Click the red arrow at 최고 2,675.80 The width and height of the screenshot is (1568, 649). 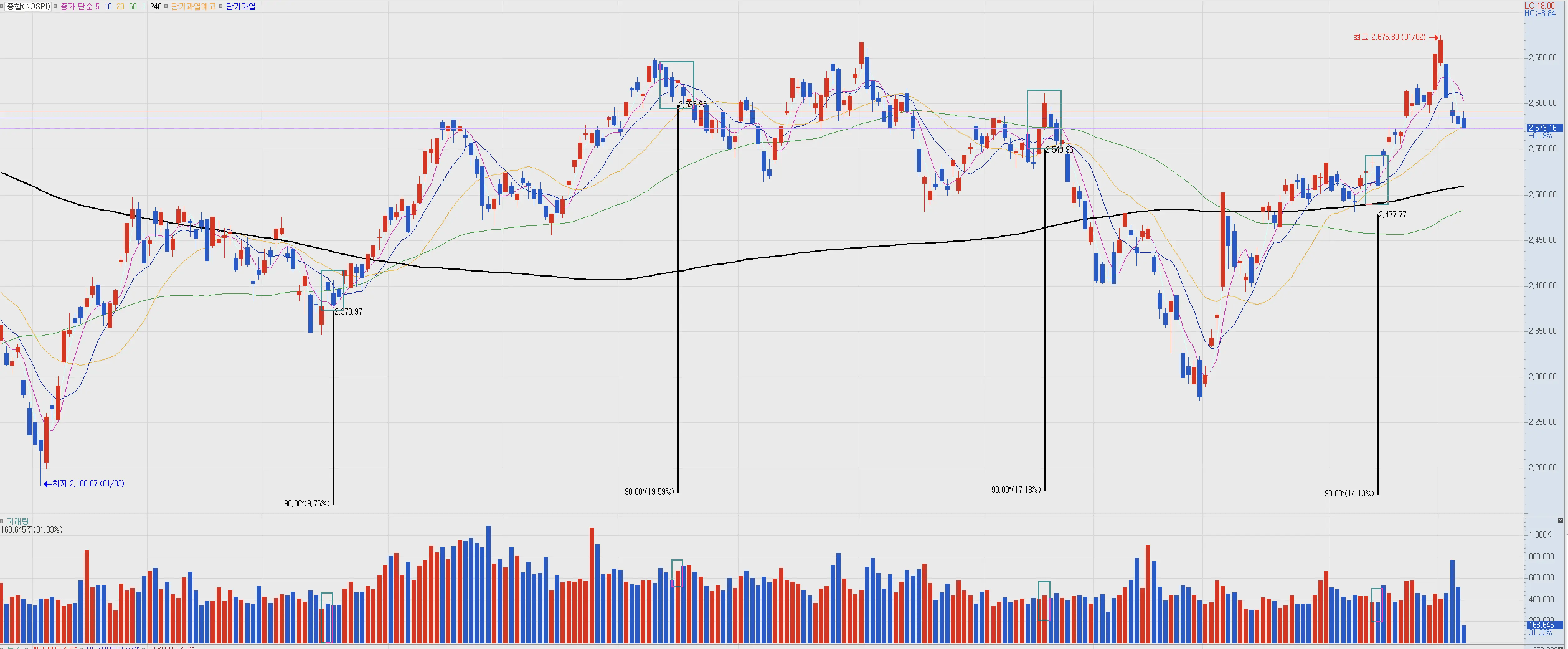1433,38
